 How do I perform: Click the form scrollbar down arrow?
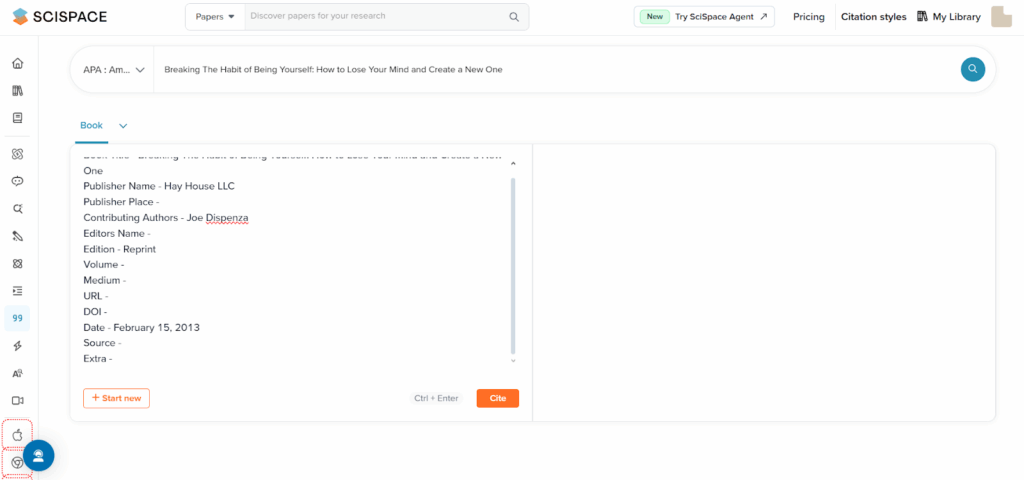point(513,360)
